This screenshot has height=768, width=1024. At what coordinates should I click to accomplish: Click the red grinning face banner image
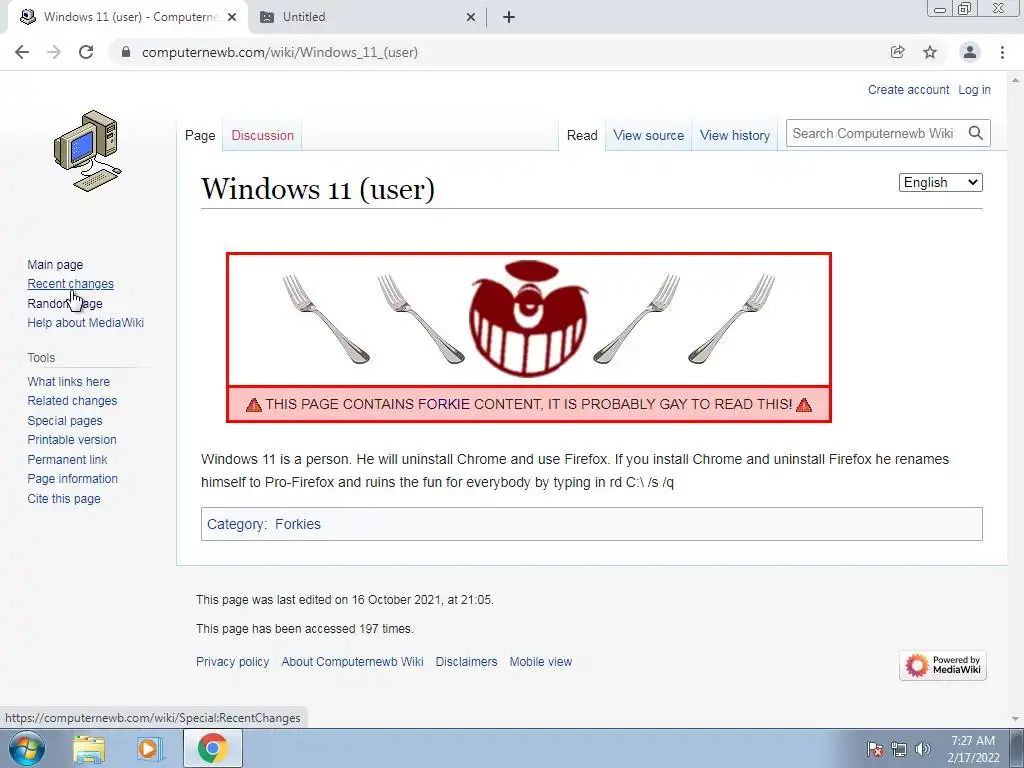pos(528,319)
